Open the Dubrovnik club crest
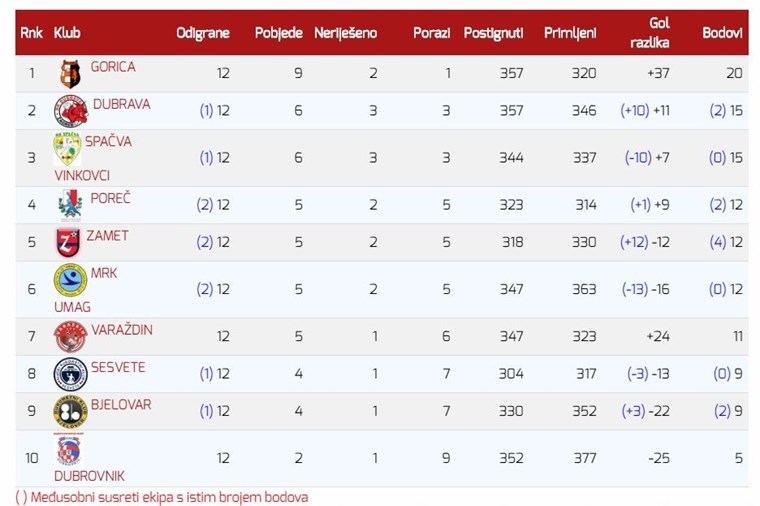The height and width of the screenshot is (506, 760). (x=68, y=450)
